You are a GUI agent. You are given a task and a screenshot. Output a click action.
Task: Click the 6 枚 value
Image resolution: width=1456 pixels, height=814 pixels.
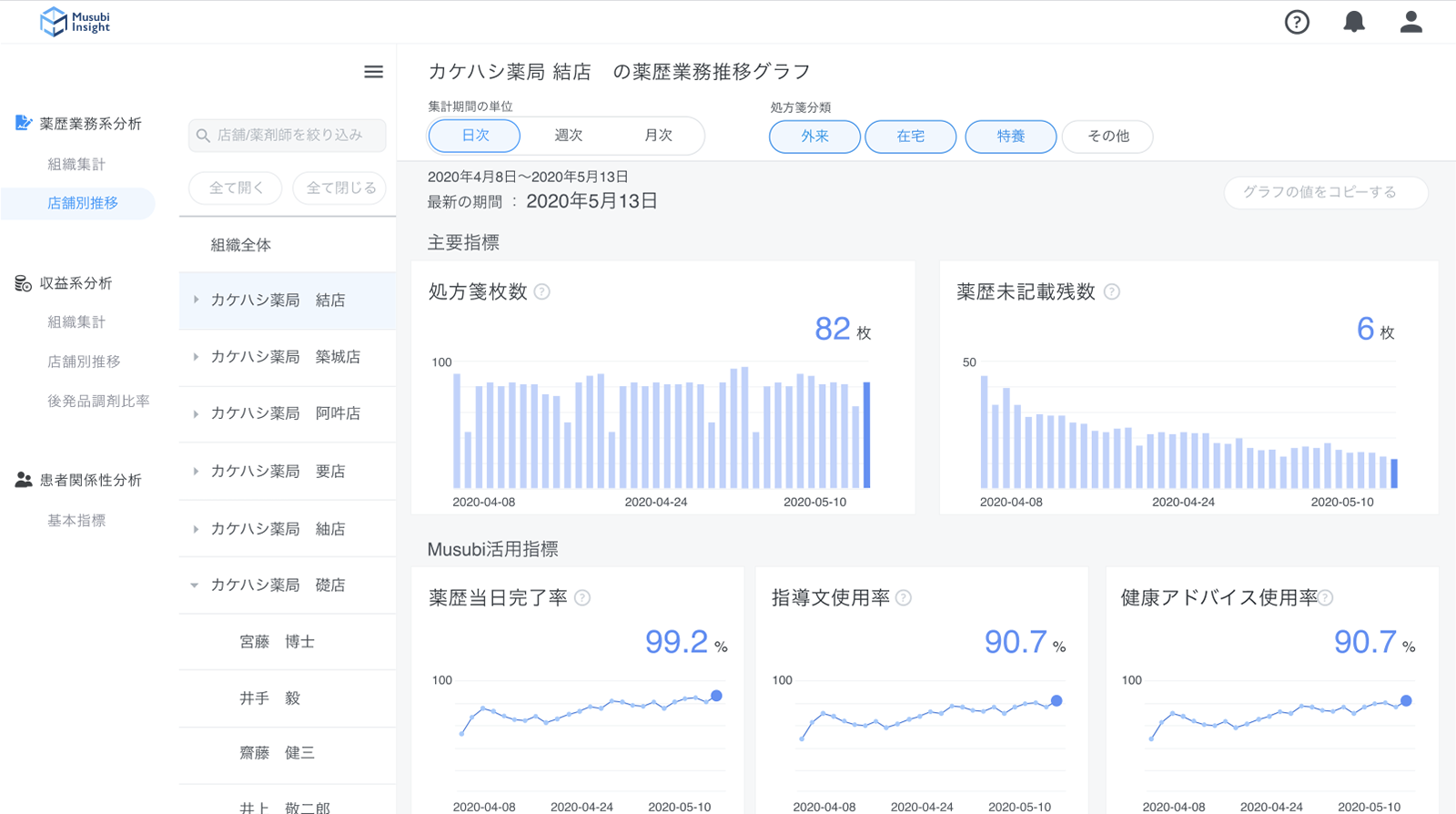point(1375,329)
